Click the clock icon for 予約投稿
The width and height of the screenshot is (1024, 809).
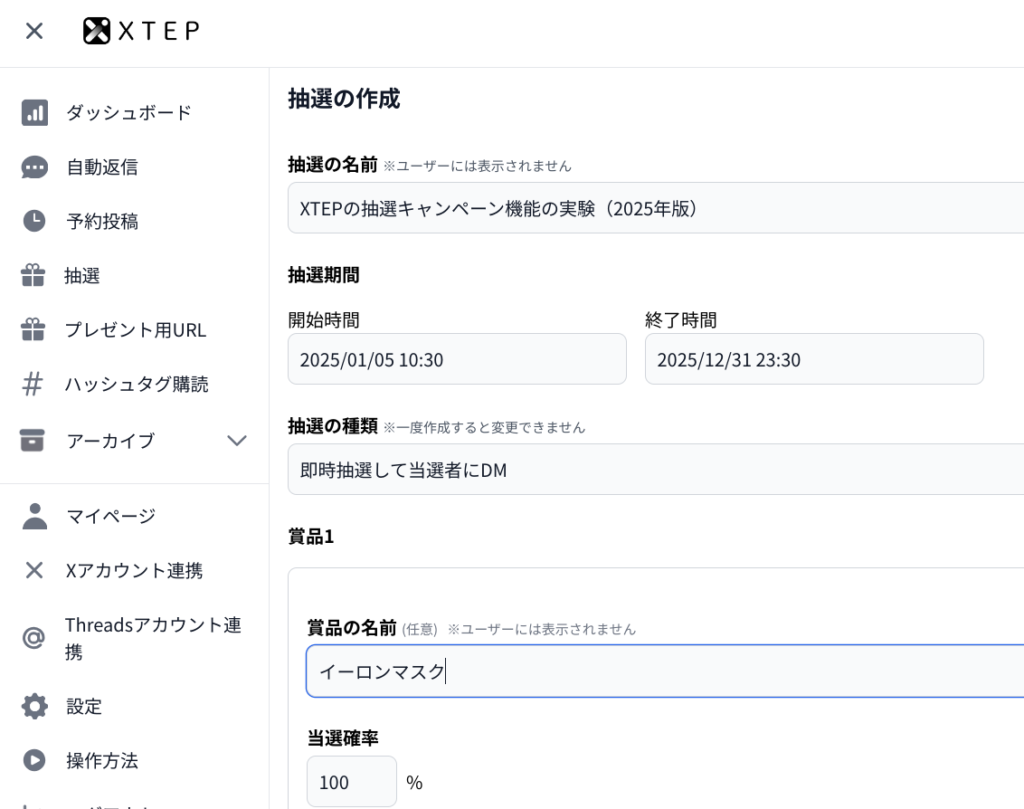pos(33,221)
